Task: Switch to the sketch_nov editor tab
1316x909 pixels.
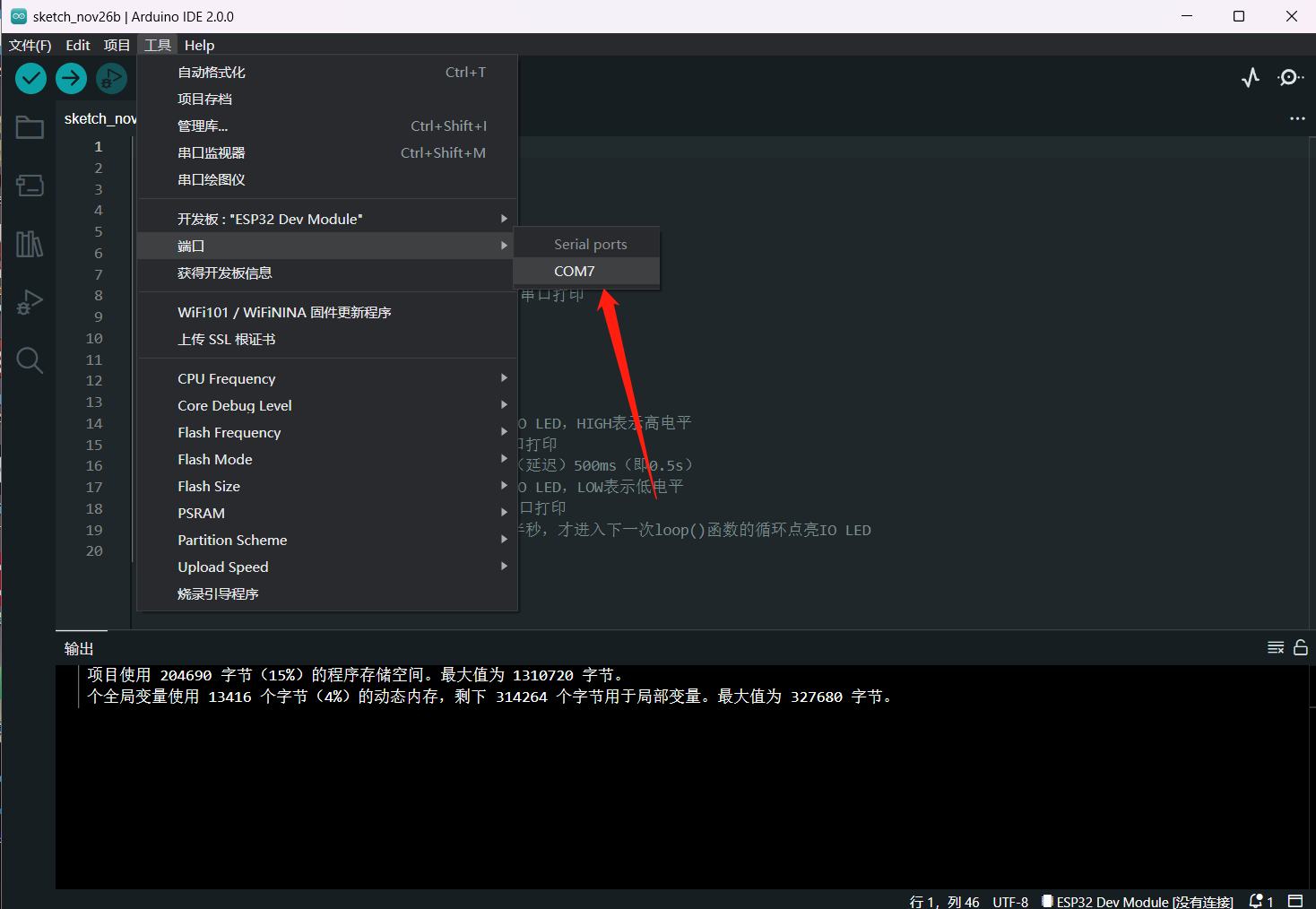Action: tap(100, 118)
